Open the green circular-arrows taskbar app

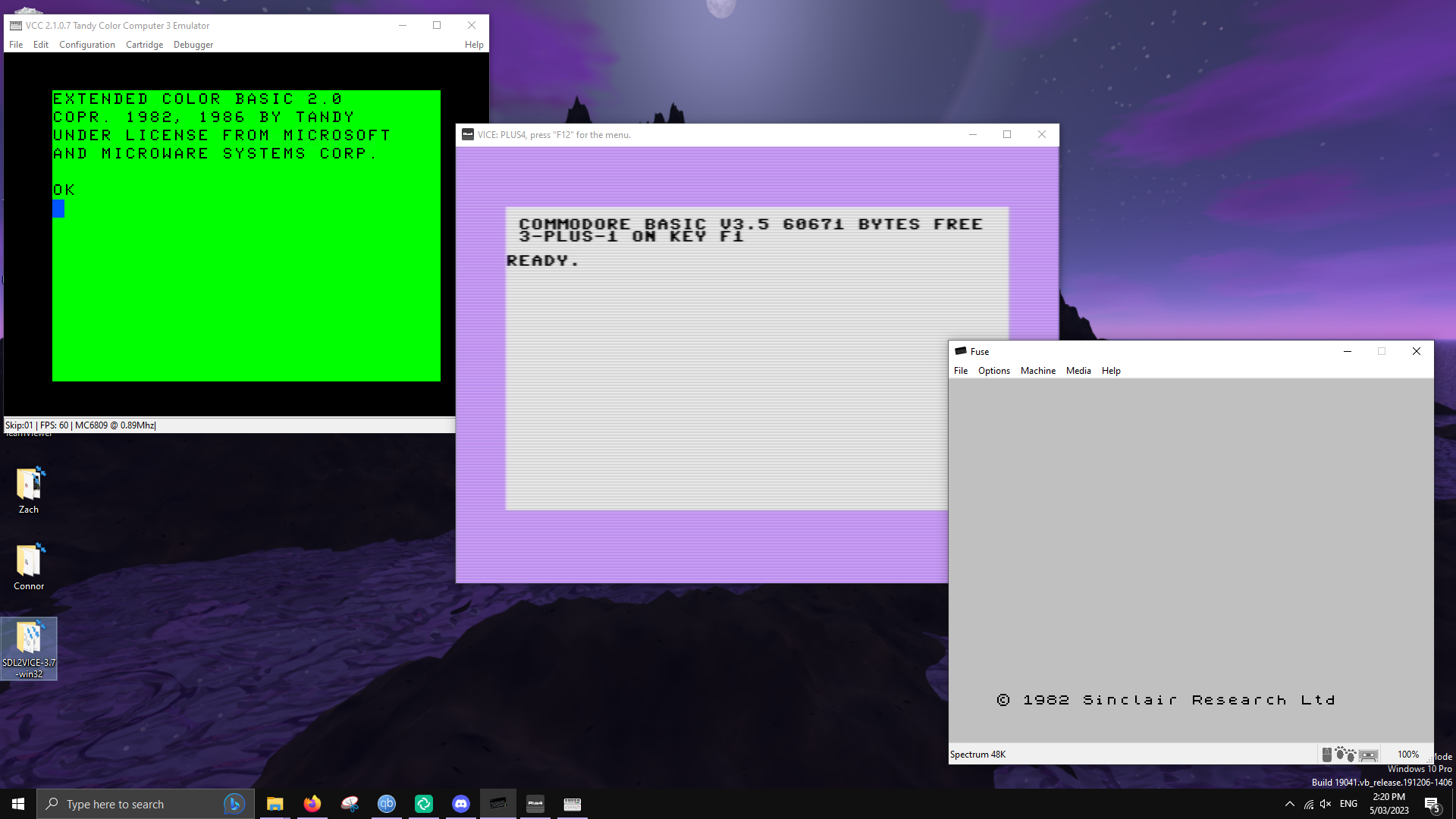[x=424, y=804]
